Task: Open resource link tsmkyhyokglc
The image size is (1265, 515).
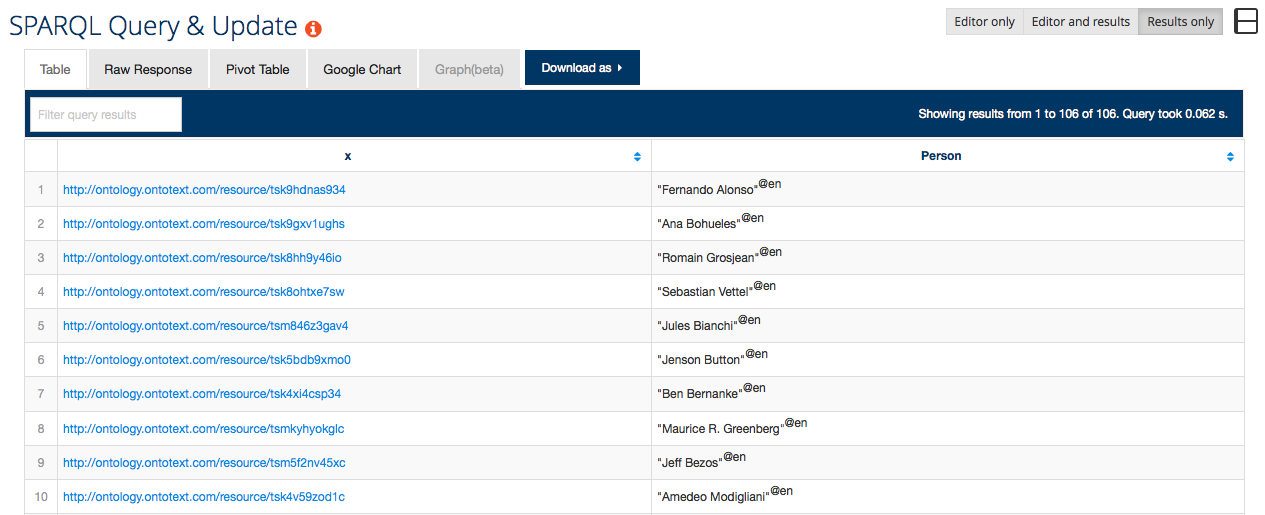Action: [204, 428]
